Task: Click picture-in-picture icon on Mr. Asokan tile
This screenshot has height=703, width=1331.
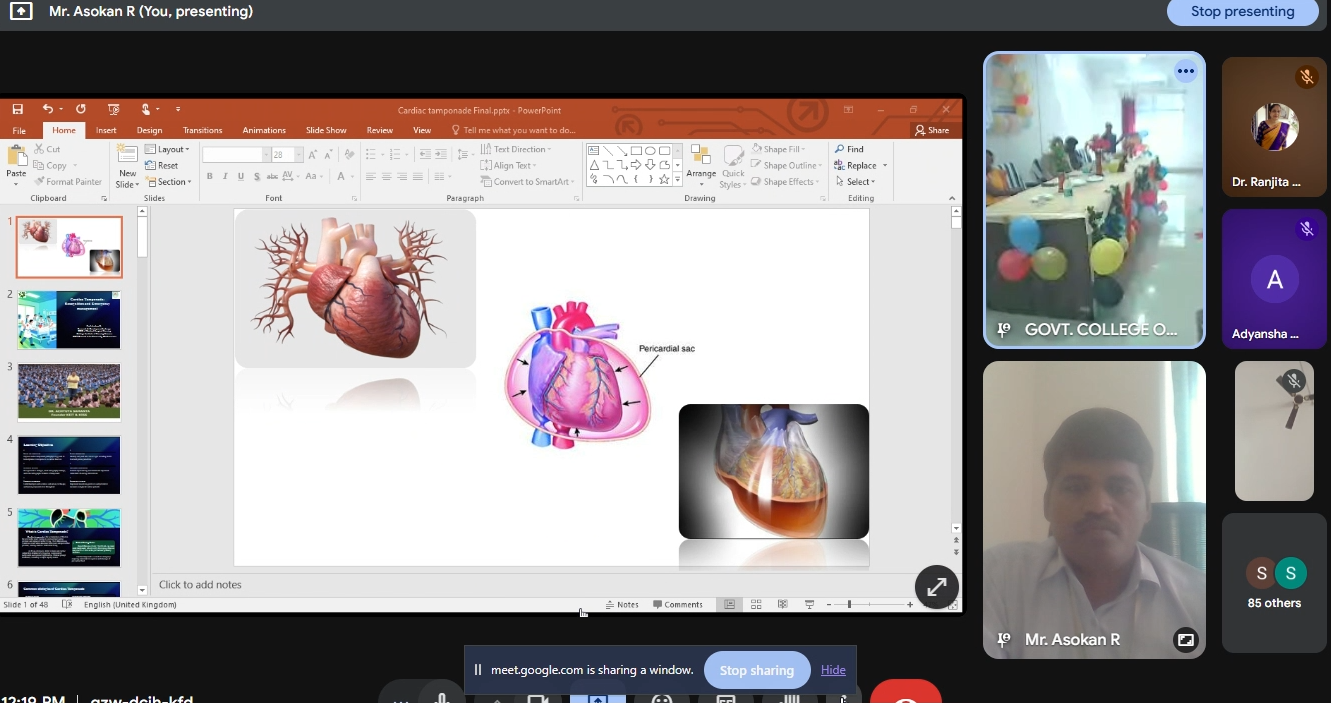Action: tap(1185, 640)
